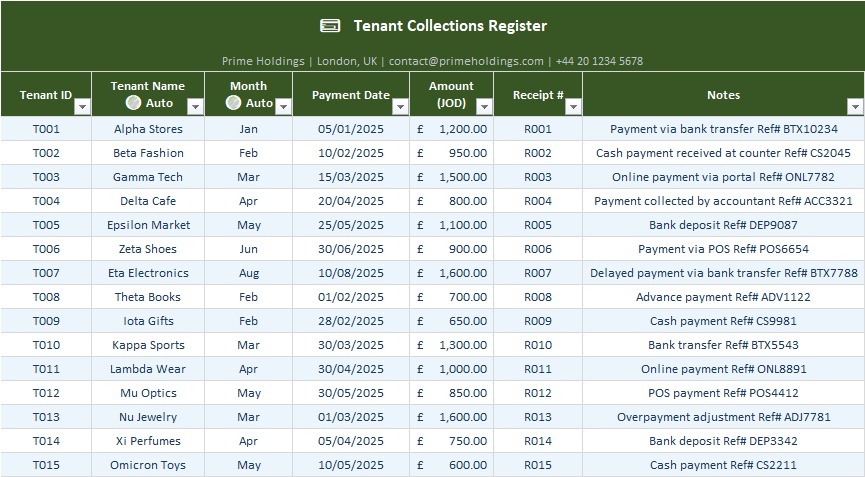
Task: Select receipt cell R007
Action: tap(538, 273)
